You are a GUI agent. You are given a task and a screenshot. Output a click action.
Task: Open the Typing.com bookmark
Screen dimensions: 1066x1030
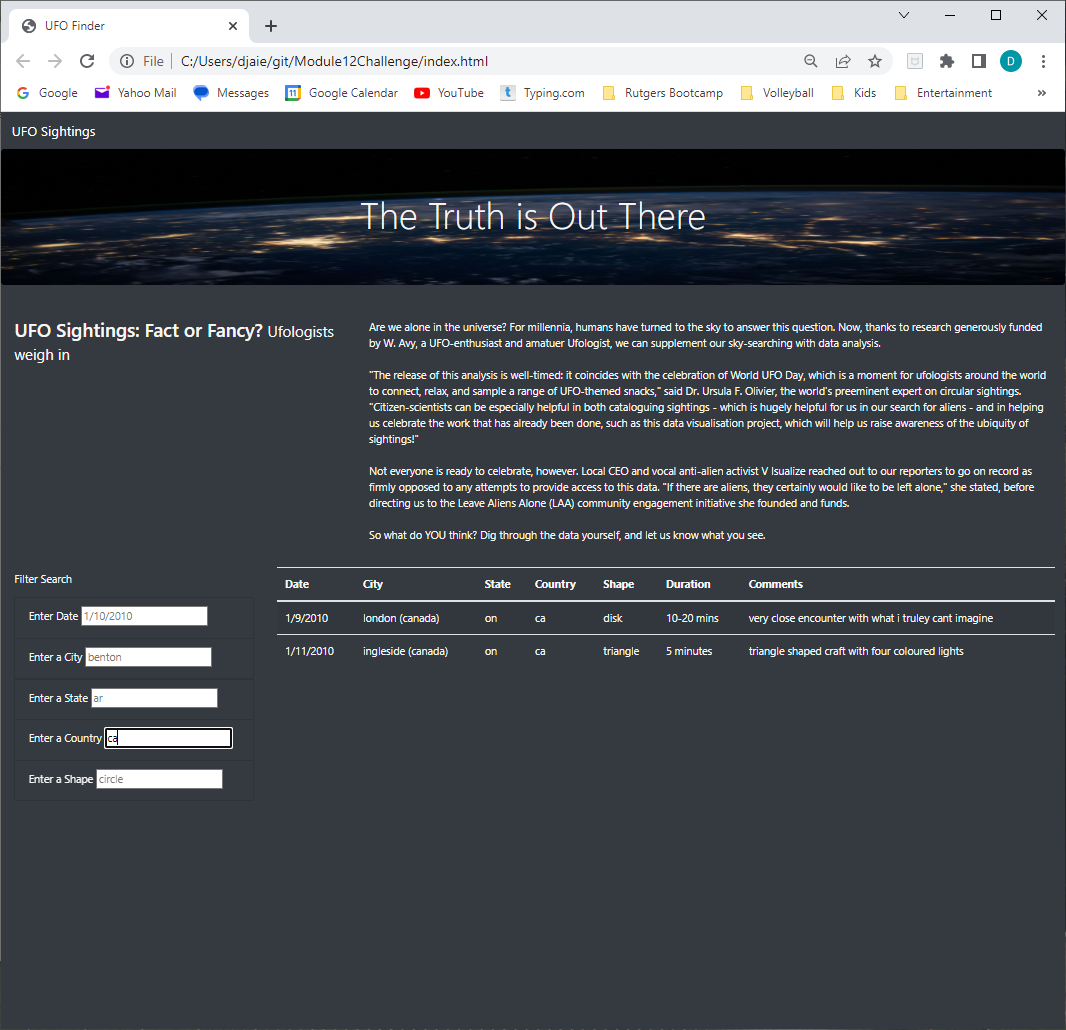(543, 93)
